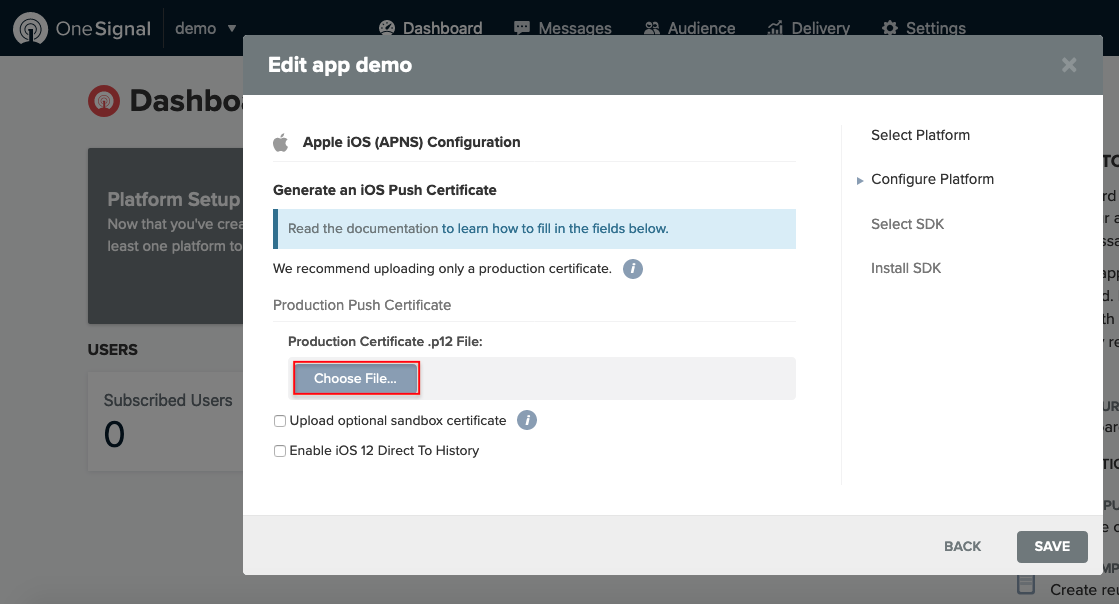Open the Dashboard menu item

pos(430,29)
